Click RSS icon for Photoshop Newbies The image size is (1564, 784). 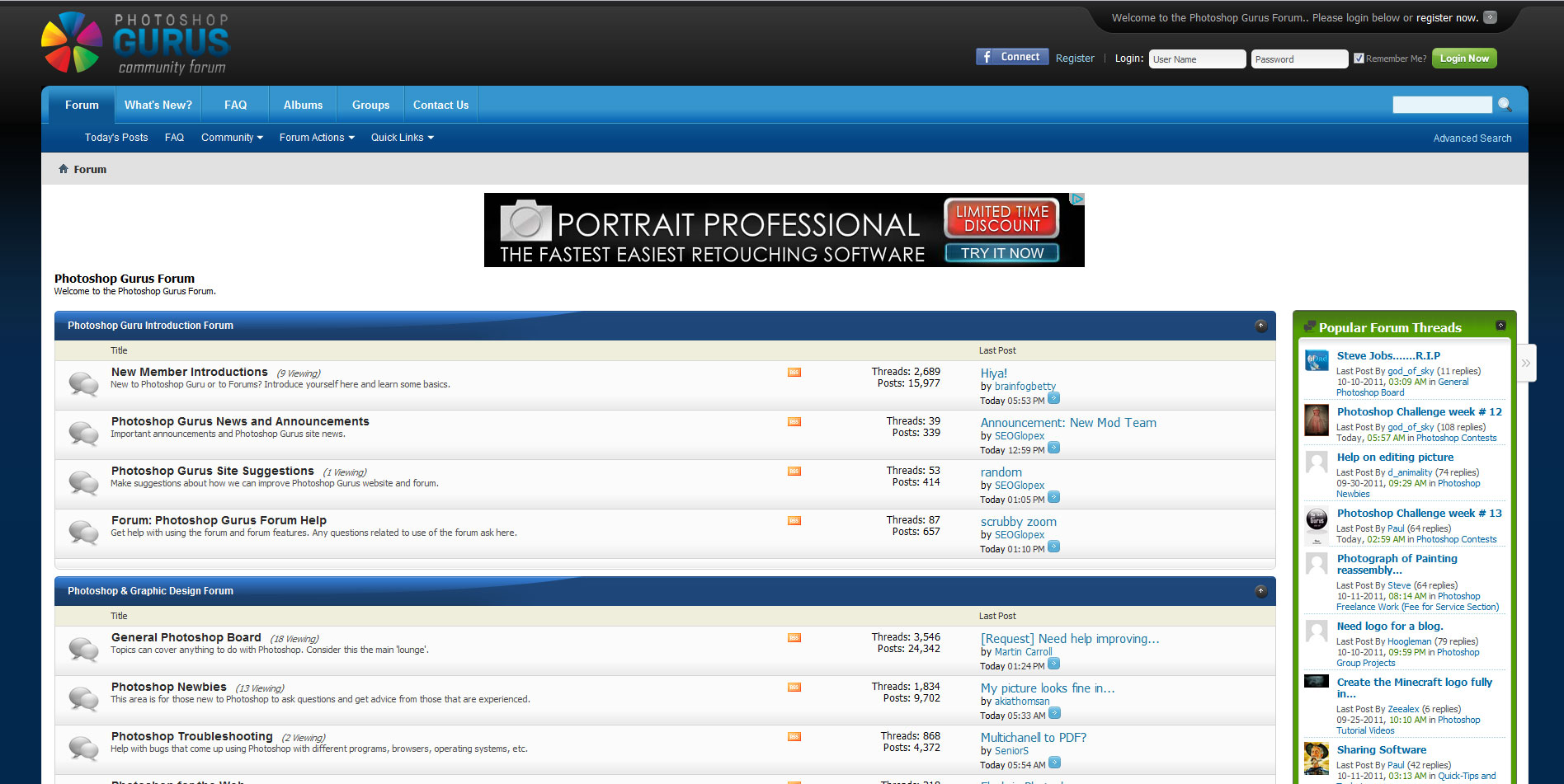coord(794,688)
